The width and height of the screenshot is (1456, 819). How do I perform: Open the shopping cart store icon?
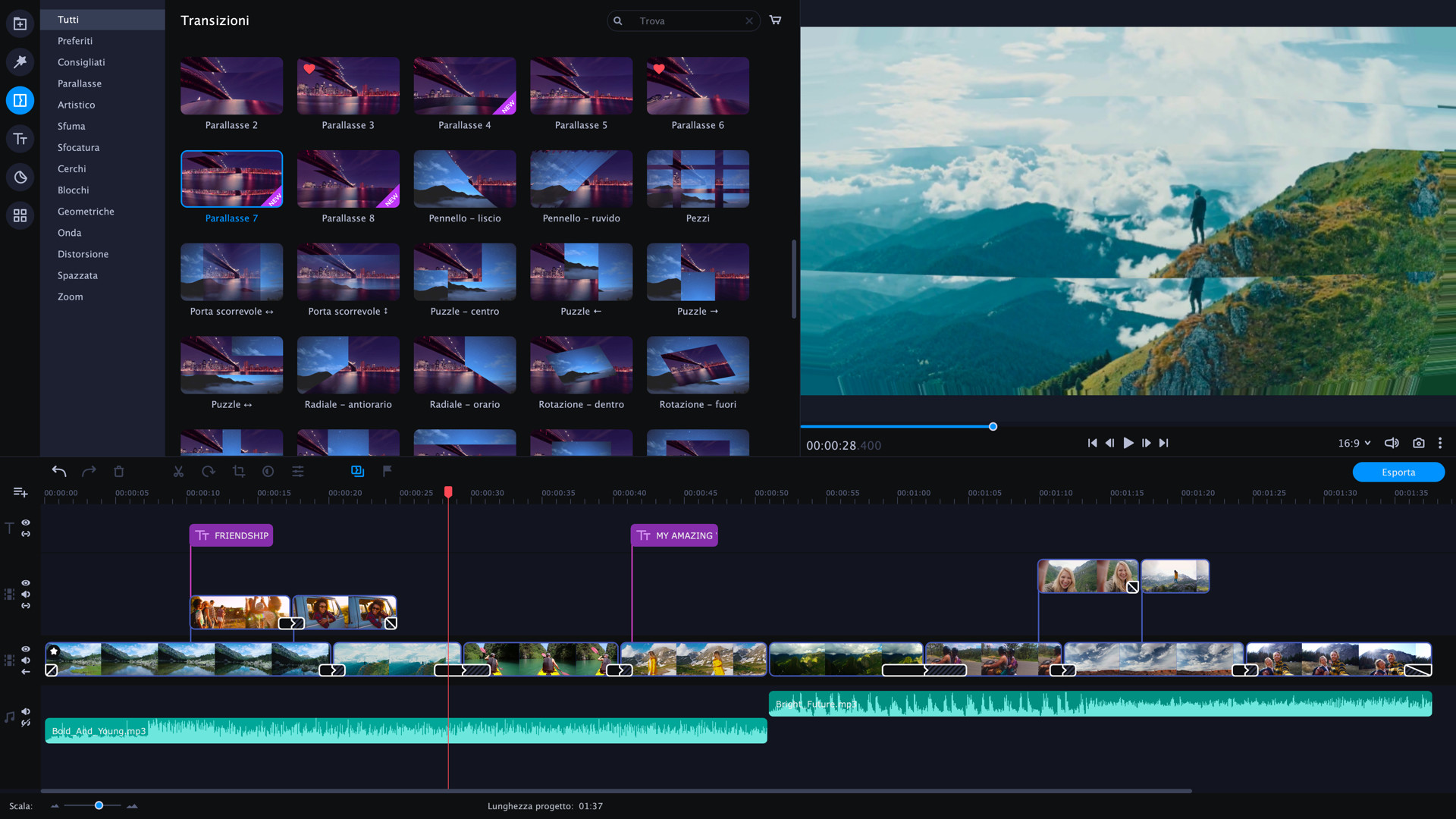coord(775,20)
